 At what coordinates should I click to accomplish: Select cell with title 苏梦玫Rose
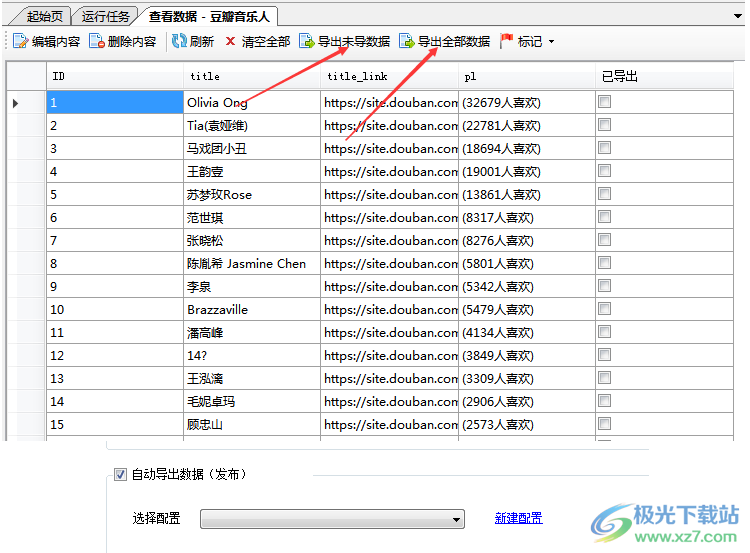252,194
